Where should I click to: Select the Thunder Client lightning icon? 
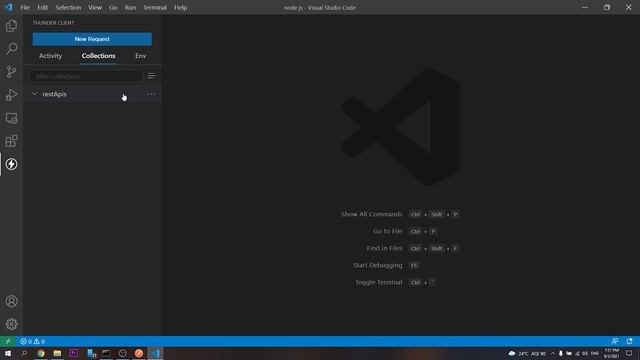[x=11, y=164]
